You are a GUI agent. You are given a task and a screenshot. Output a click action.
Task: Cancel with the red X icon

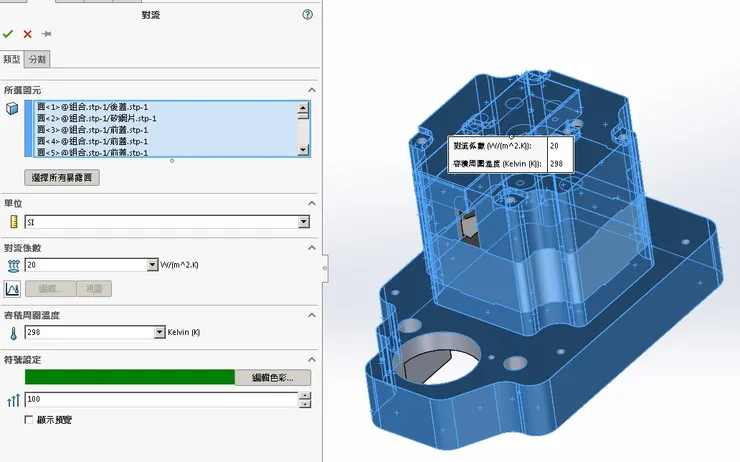point(27,34)
